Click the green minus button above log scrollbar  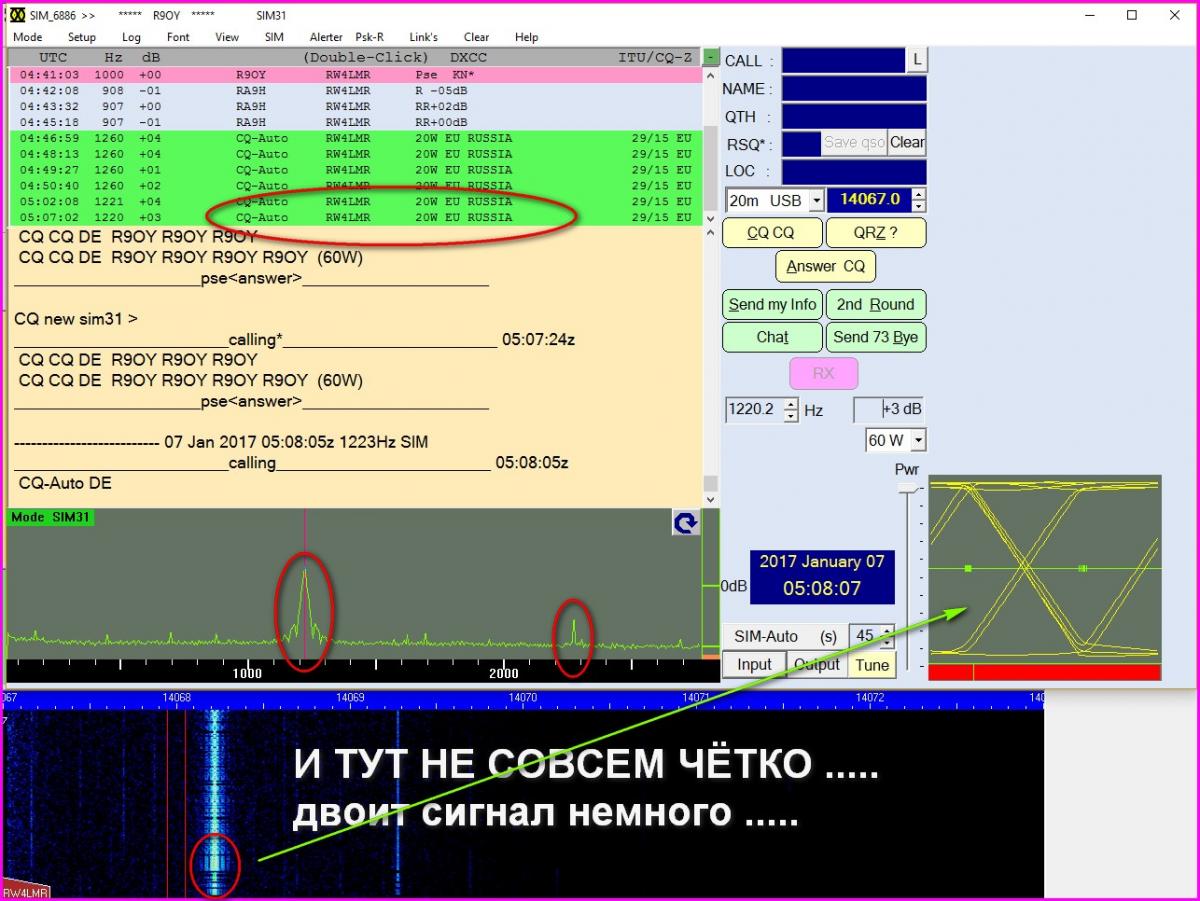pos(710,58)
